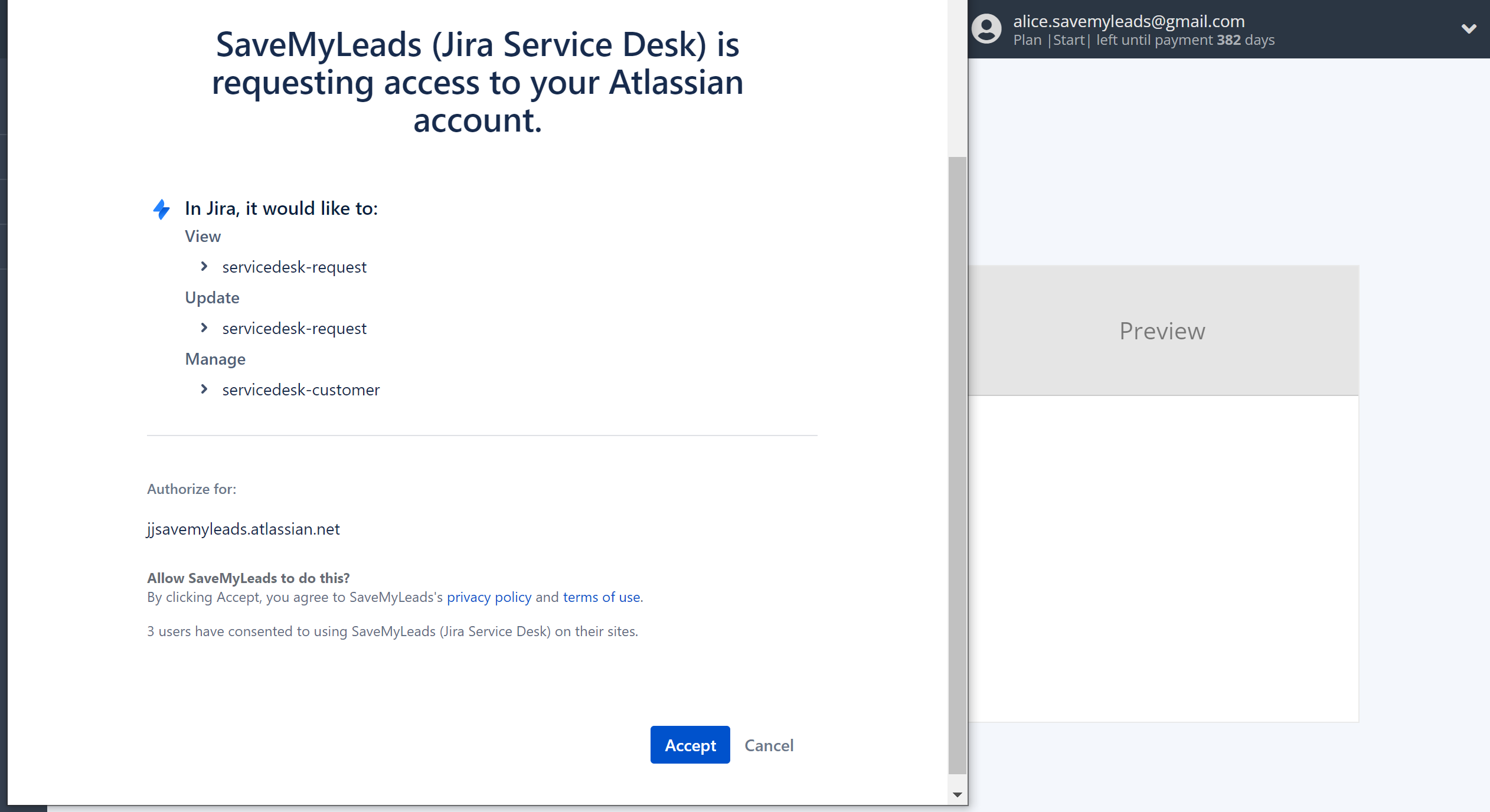
Task: Click 'Allow SaveMyLeads to do this?' text
Action: pos(249,578)
